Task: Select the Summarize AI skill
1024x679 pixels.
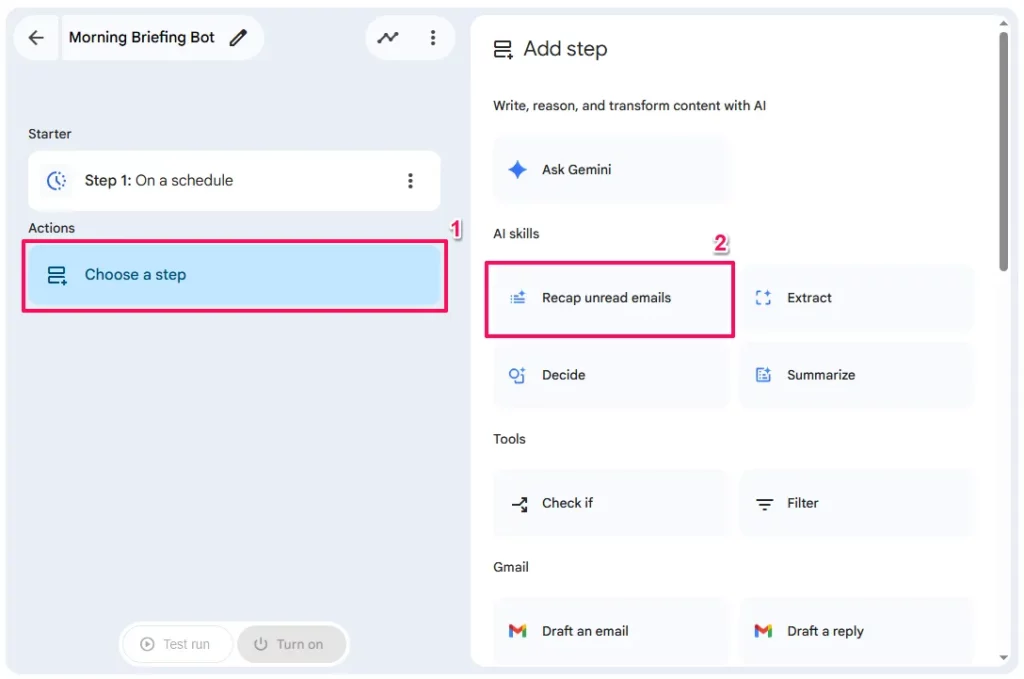Action: [857, 375]
